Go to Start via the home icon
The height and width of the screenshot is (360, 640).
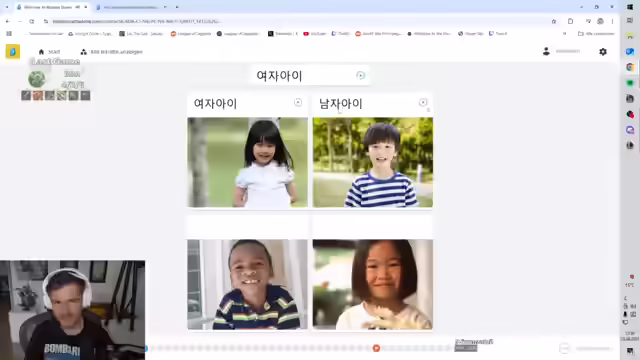click(x=49, y=52)
